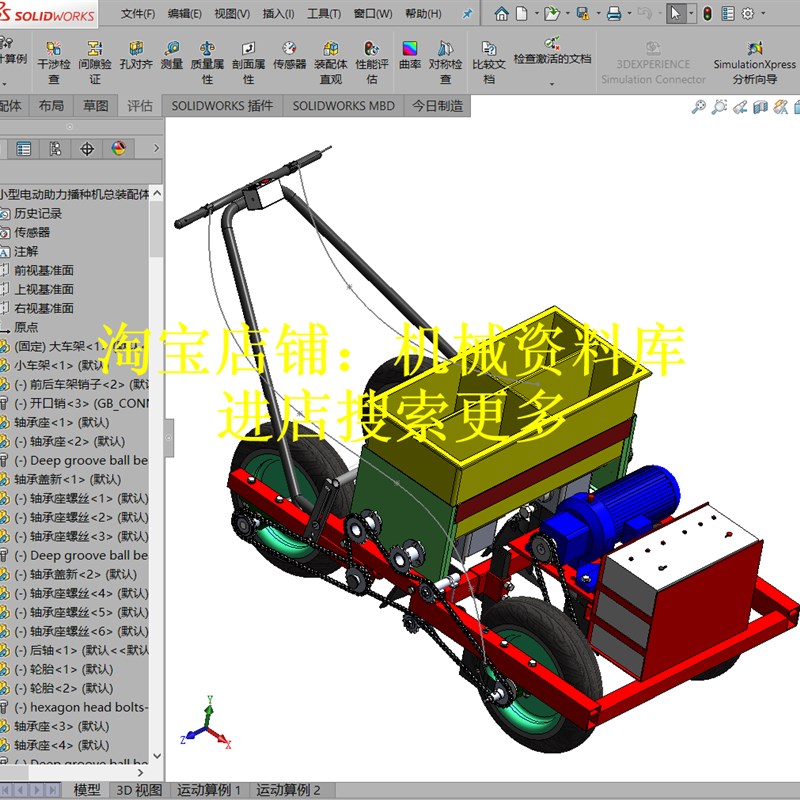This screenshot has width=800, height=800.
Task: Open Assembly Visualization (装配体直观)
Action: (x=331, y=62)
